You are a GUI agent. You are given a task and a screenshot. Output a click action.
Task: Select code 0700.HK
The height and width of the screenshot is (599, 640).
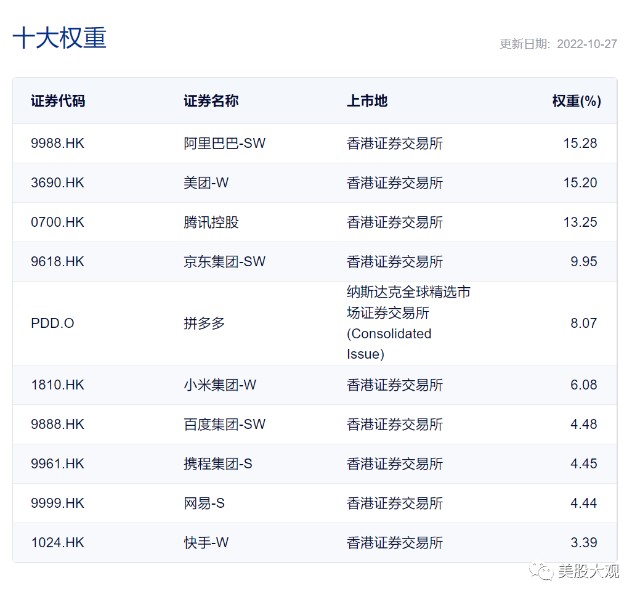click(58, 222)
